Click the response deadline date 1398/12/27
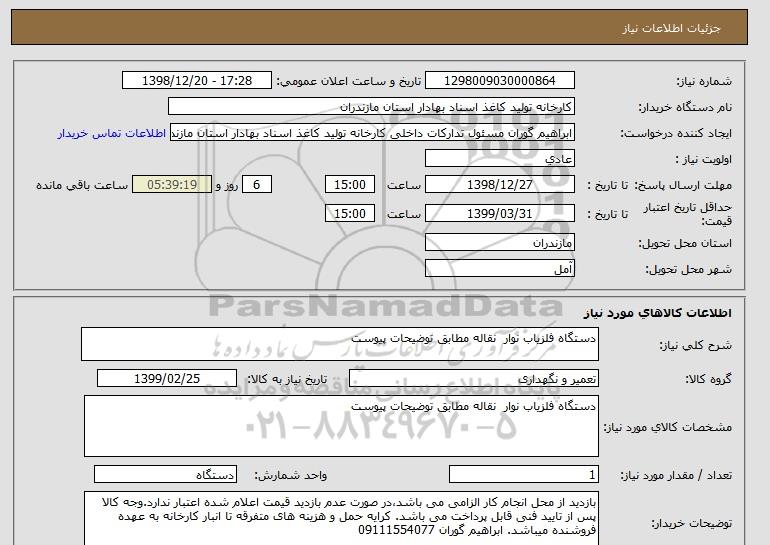Screen dimensions: 770x545 pyautogui.click(x=500, y=185)
